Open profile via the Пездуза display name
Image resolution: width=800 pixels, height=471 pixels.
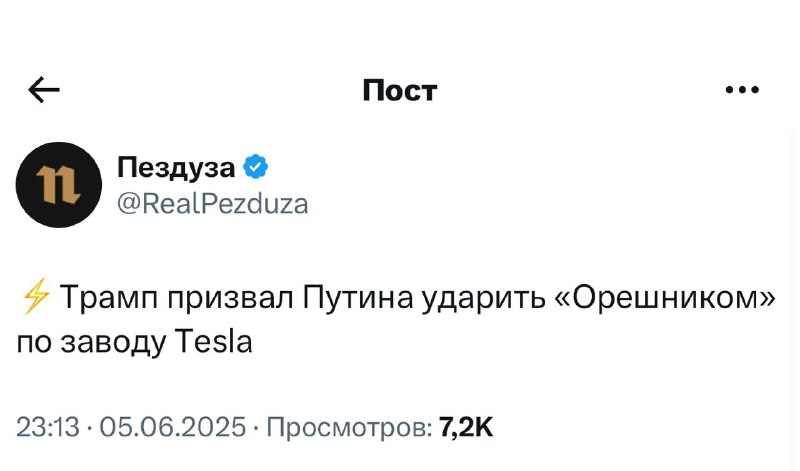[x=176, y=167]
